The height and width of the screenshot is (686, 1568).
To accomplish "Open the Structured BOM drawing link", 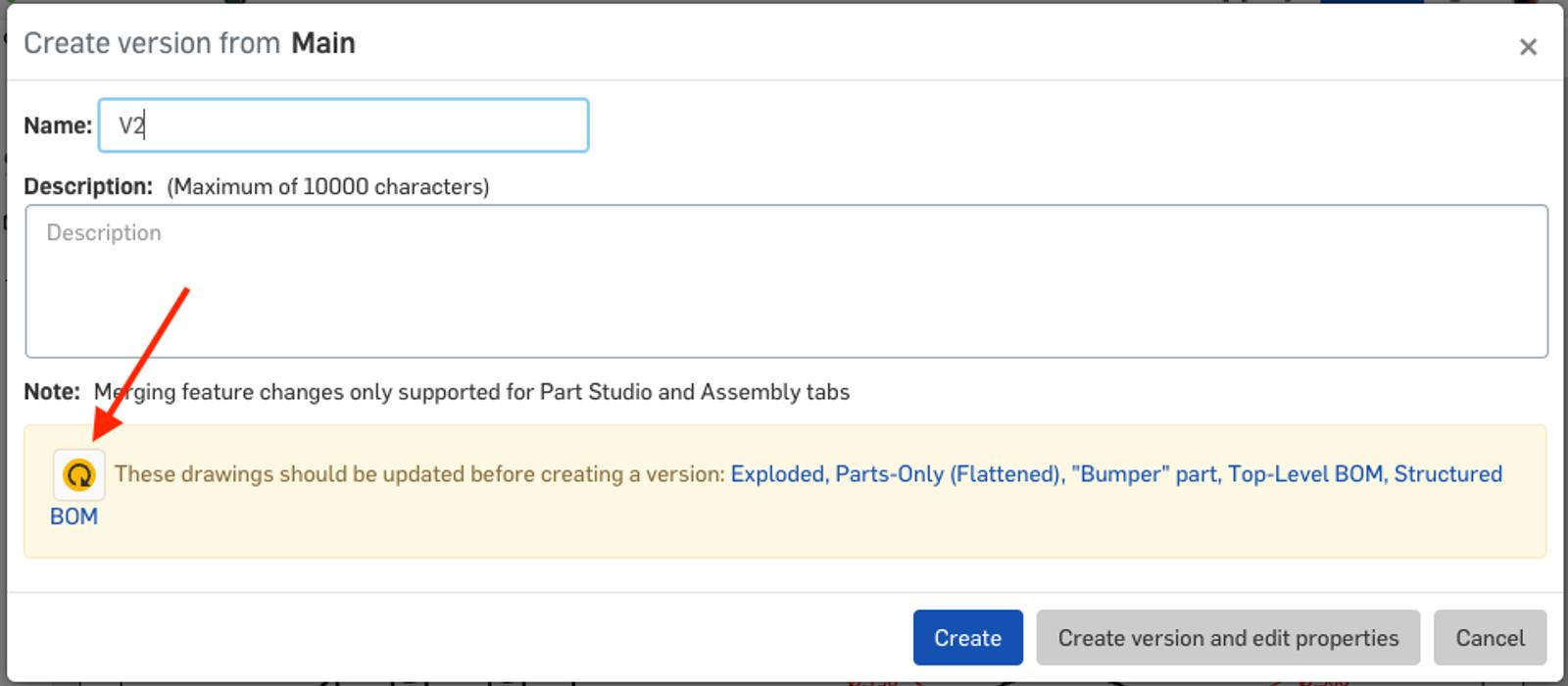I will (1448, 474).
